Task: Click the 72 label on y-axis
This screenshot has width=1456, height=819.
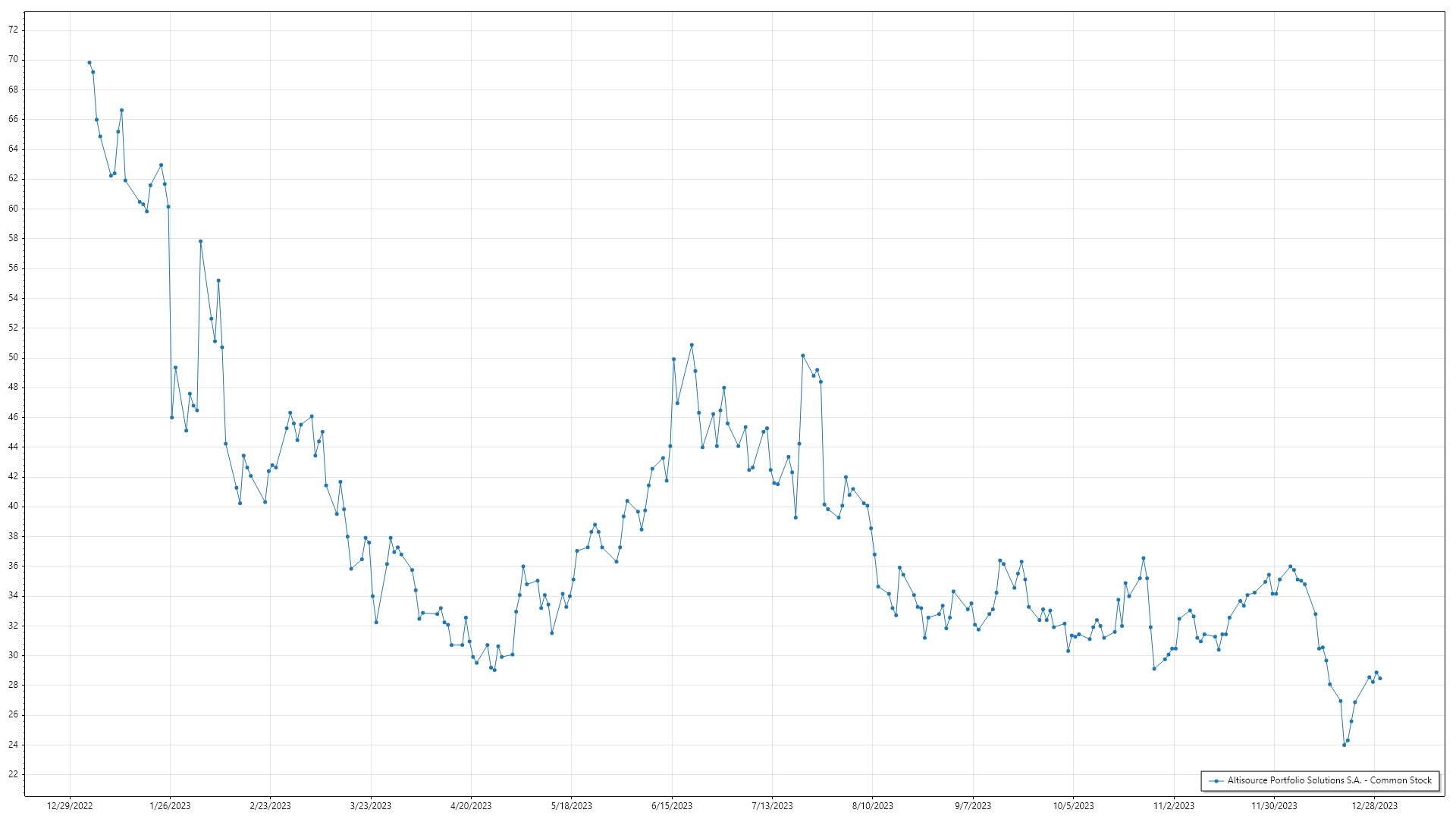Action: [x=14, y=30]
